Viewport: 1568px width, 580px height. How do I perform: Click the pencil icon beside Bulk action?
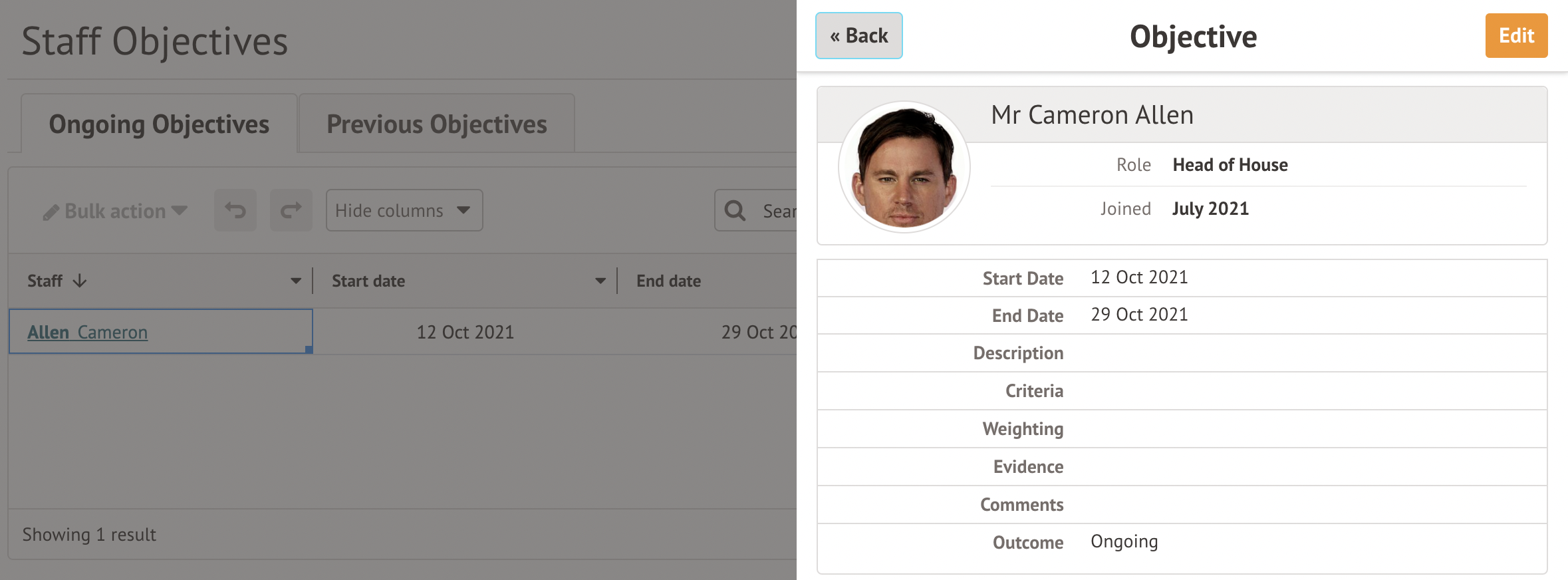click(x=51, y=212)
